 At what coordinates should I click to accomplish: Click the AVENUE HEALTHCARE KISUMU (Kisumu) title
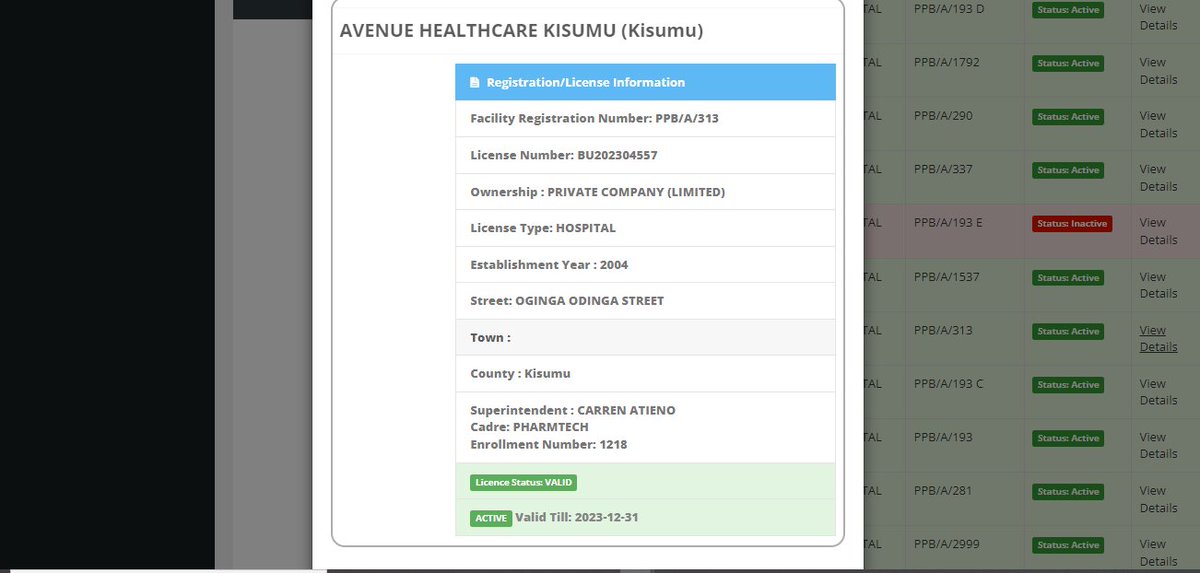point(521,31)
